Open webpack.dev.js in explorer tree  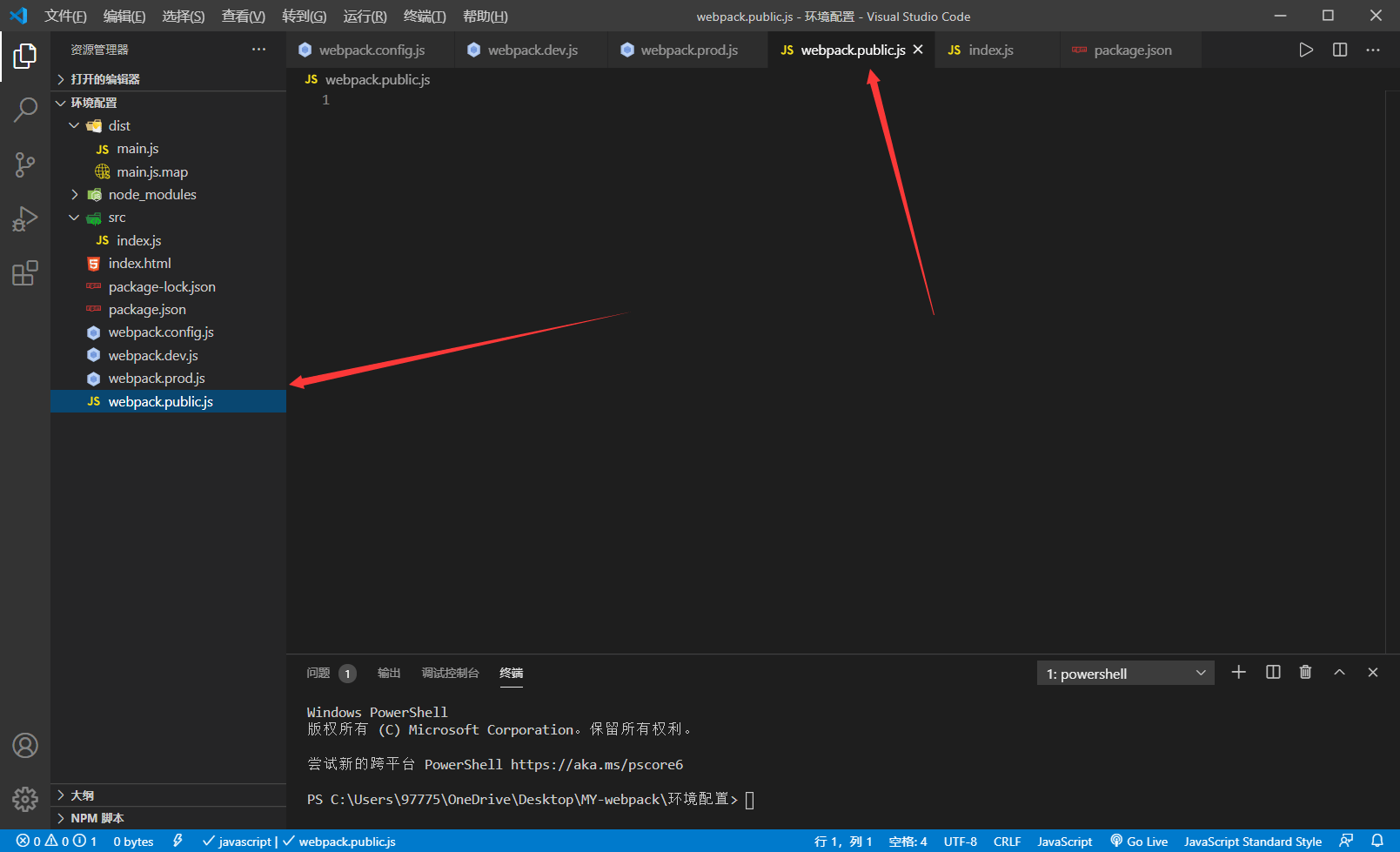click(168, 355)
